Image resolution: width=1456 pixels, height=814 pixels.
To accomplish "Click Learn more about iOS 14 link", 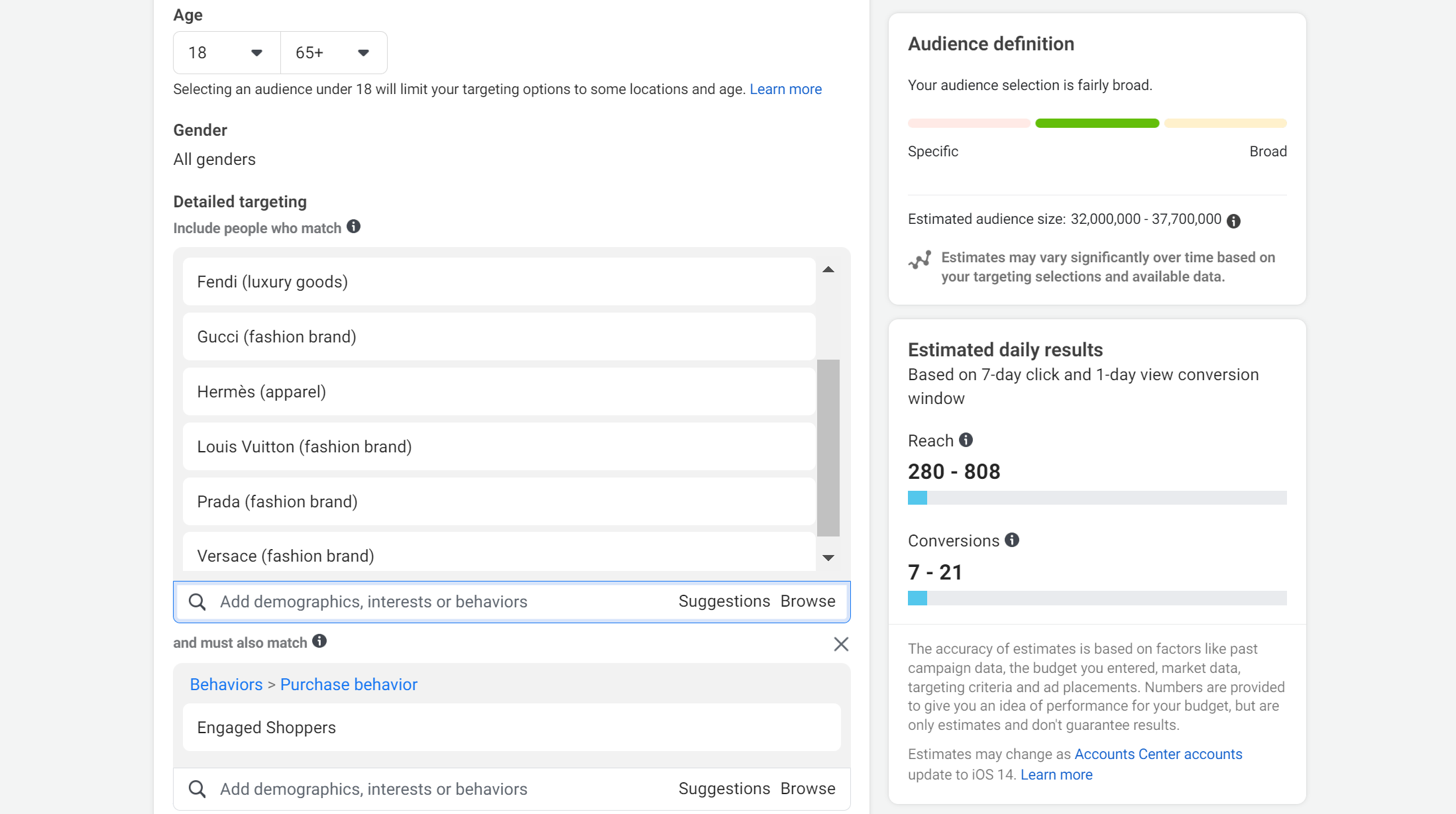I will click(1057, 774).
